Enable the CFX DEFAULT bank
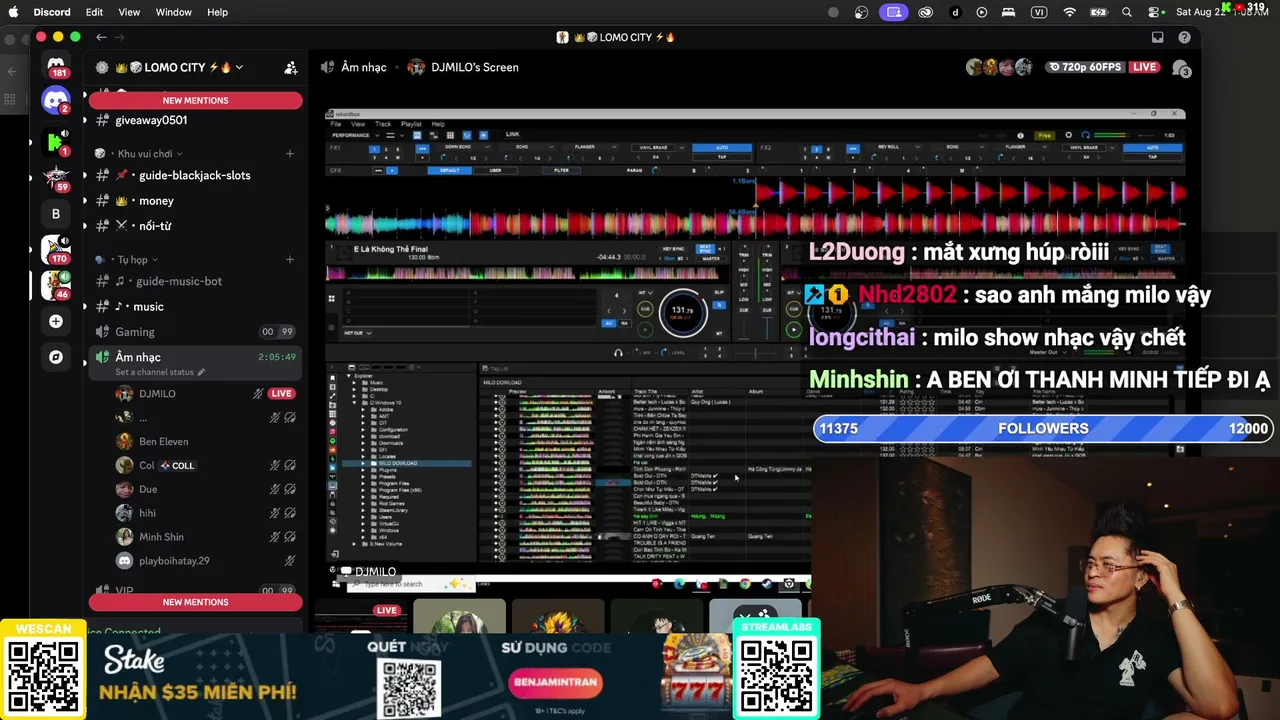Screen dimensions: 1280x720 449,171
